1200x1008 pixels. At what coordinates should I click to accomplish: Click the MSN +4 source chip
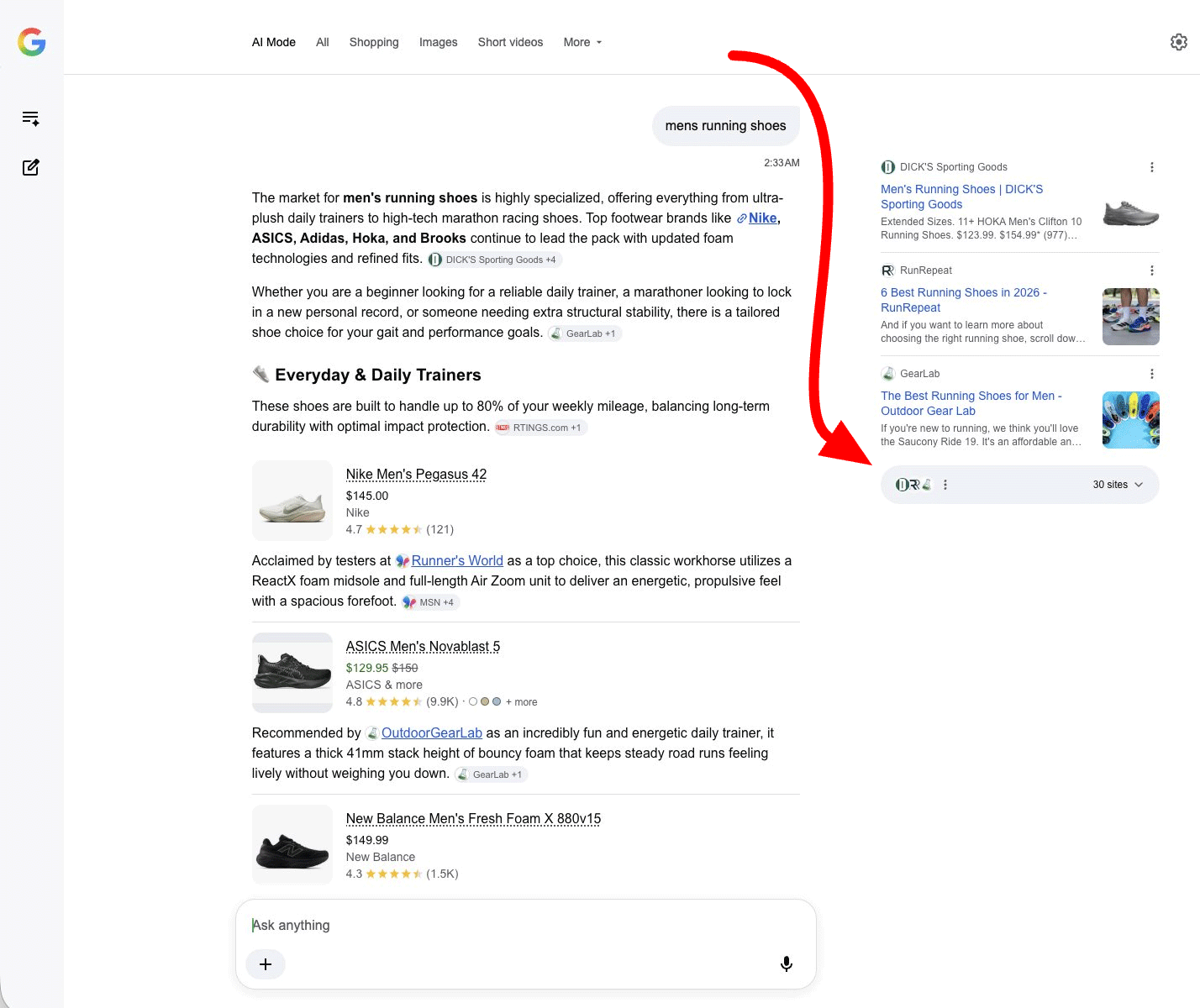429,602
